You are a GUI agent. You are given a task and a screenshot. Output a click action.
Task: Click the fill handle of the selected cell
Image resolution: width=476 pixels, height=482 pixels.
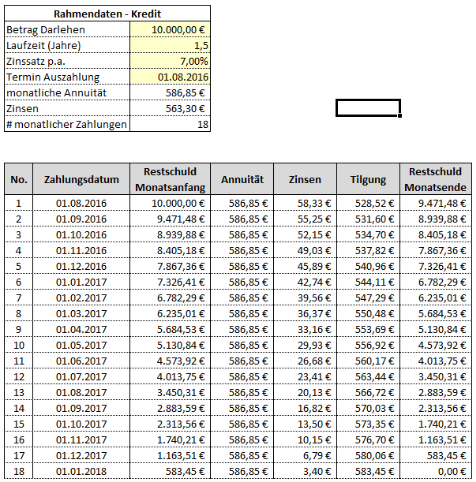(x=400, y=116)
